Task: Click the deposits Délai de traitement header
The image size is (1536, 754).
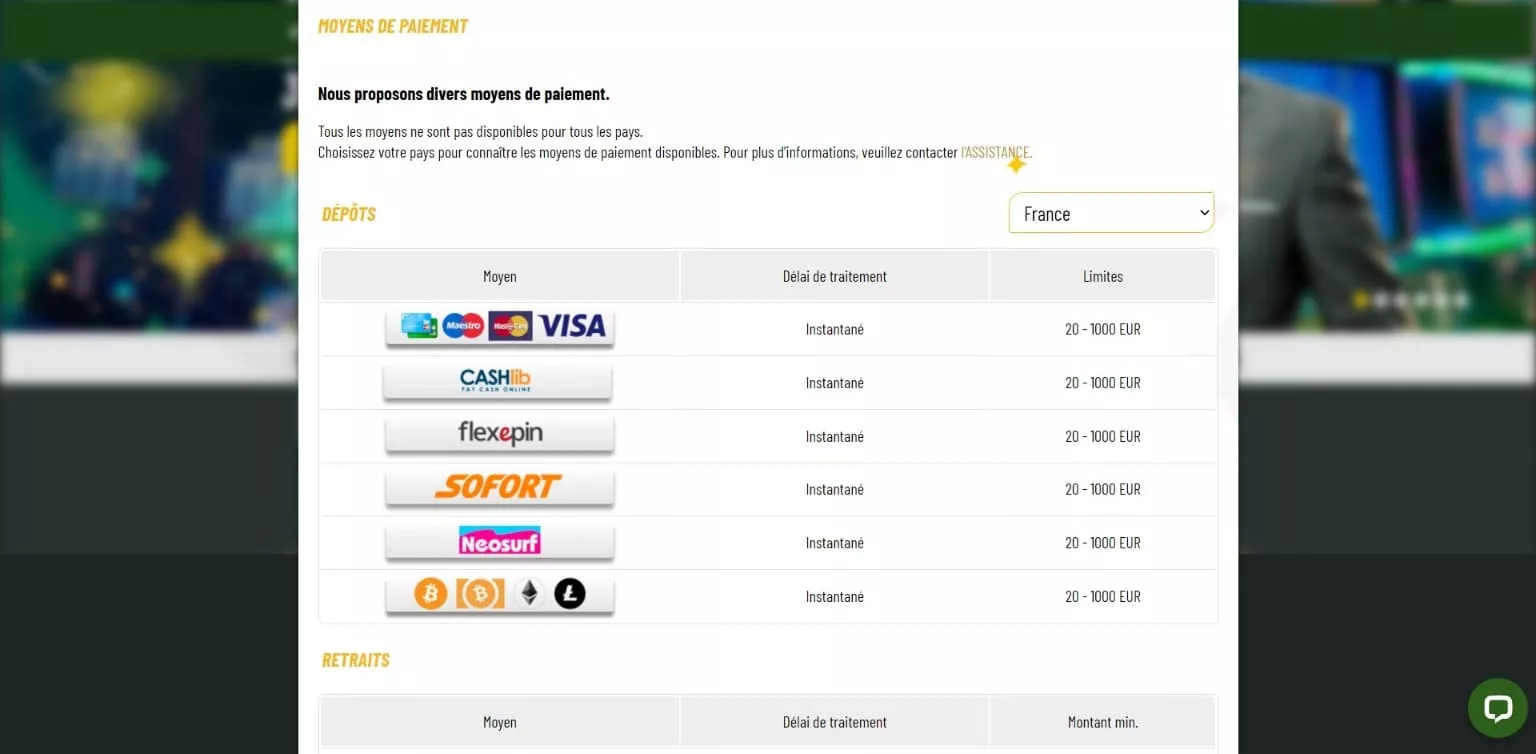Action: point(834,276)
